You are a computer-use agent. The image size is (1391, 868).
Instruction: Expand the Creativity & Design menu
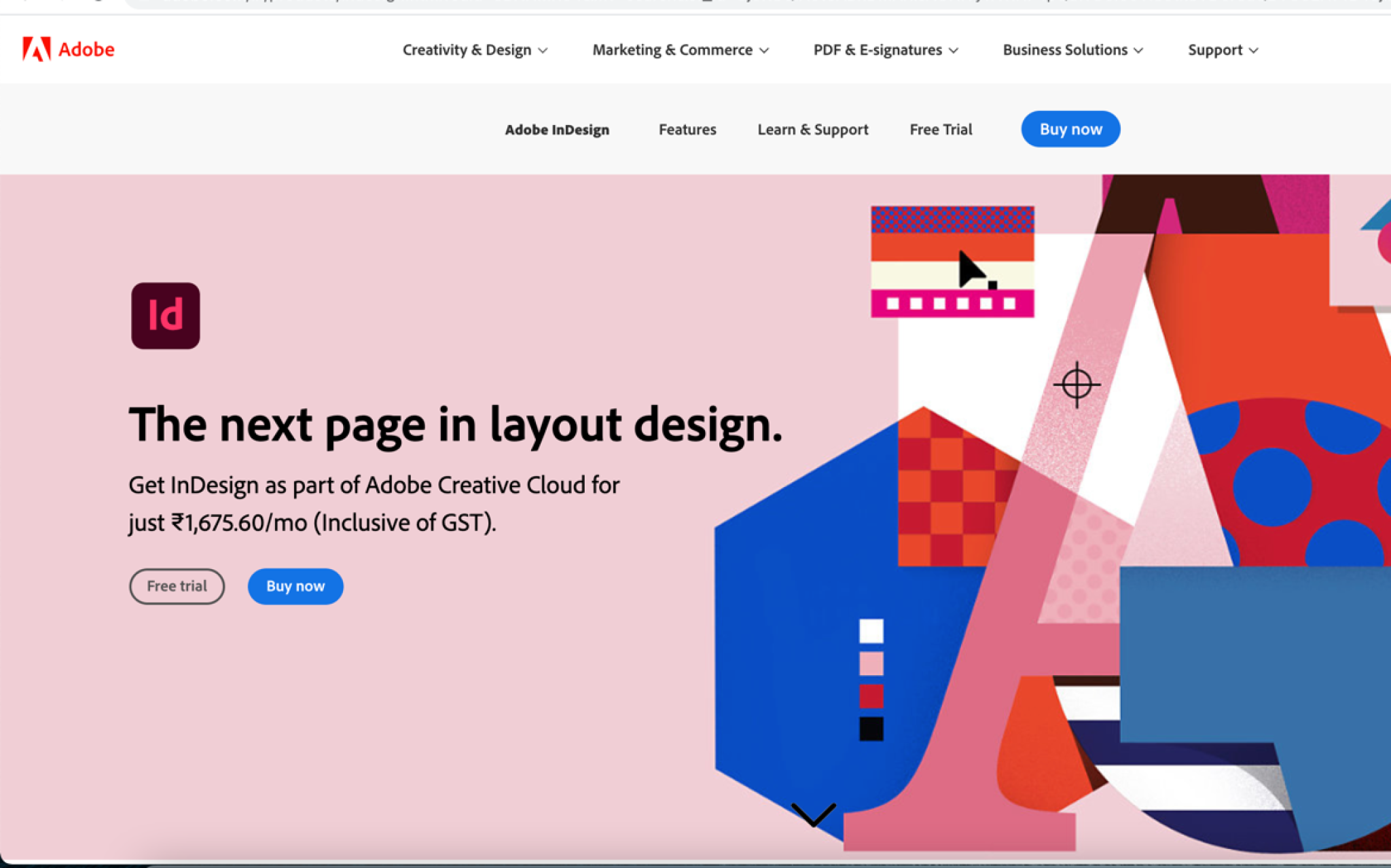(475, 50)
